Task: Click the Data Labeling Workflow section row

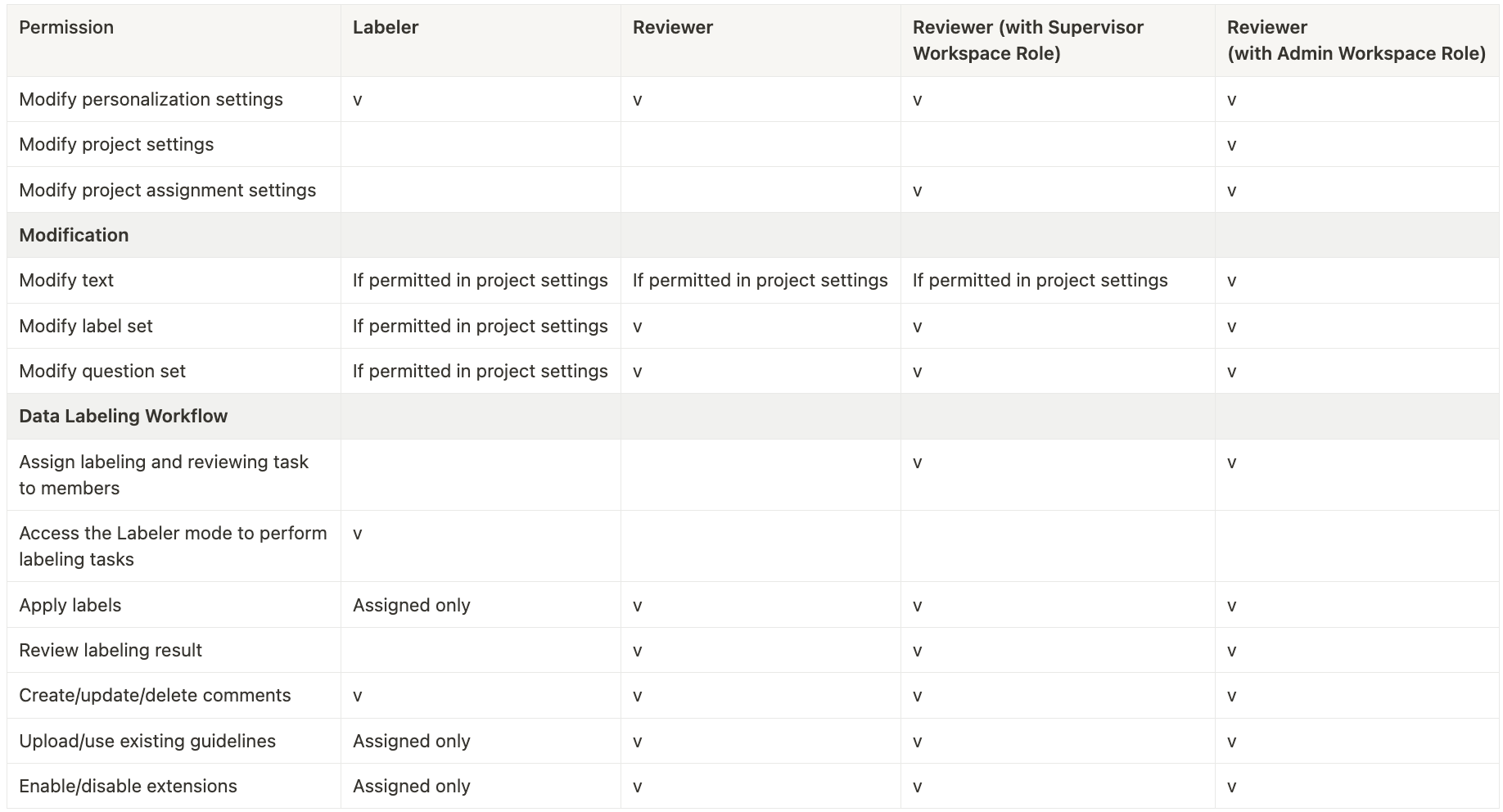Action: click(x=753, y=416)
